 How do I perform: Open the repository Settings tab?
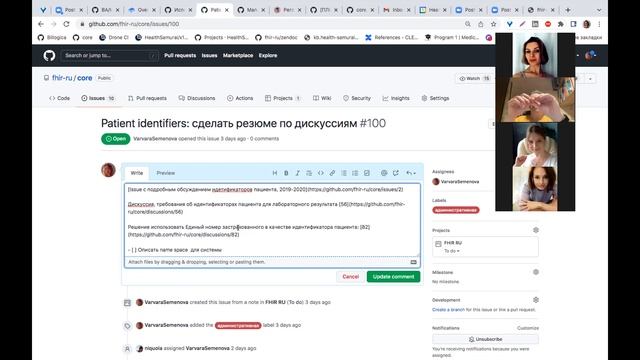435,98
